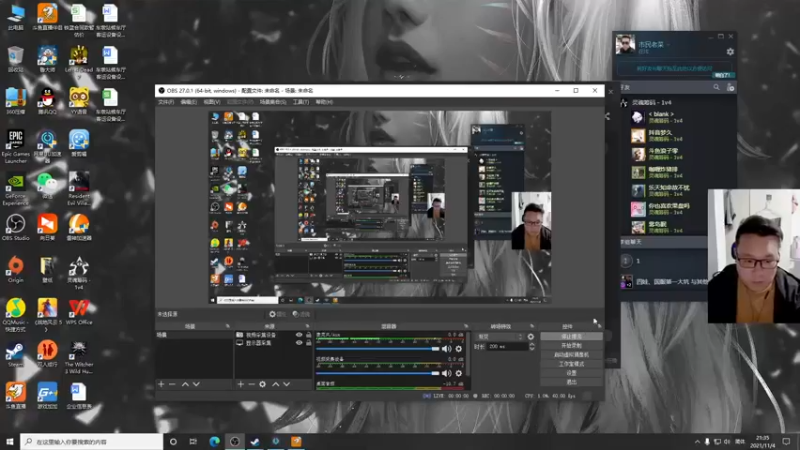
Task: Mute the Mic/Aux mixer channel
Action: [446, 349]
